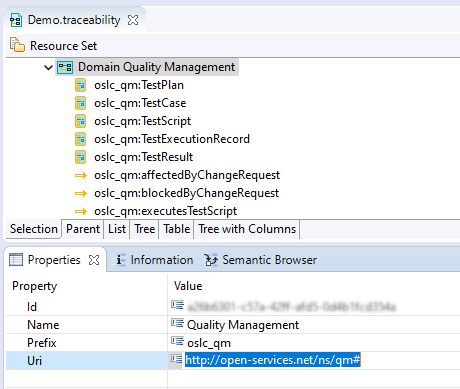The image size is (460, 389).
Task: Click the oslc_qm:TestPlan resource icon
Action: tap(80, 85)
